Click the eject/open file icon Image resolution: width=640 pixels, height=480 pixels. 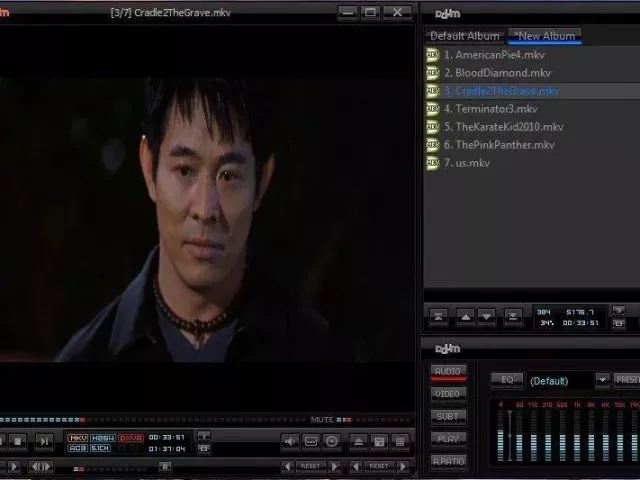(357, 440)
